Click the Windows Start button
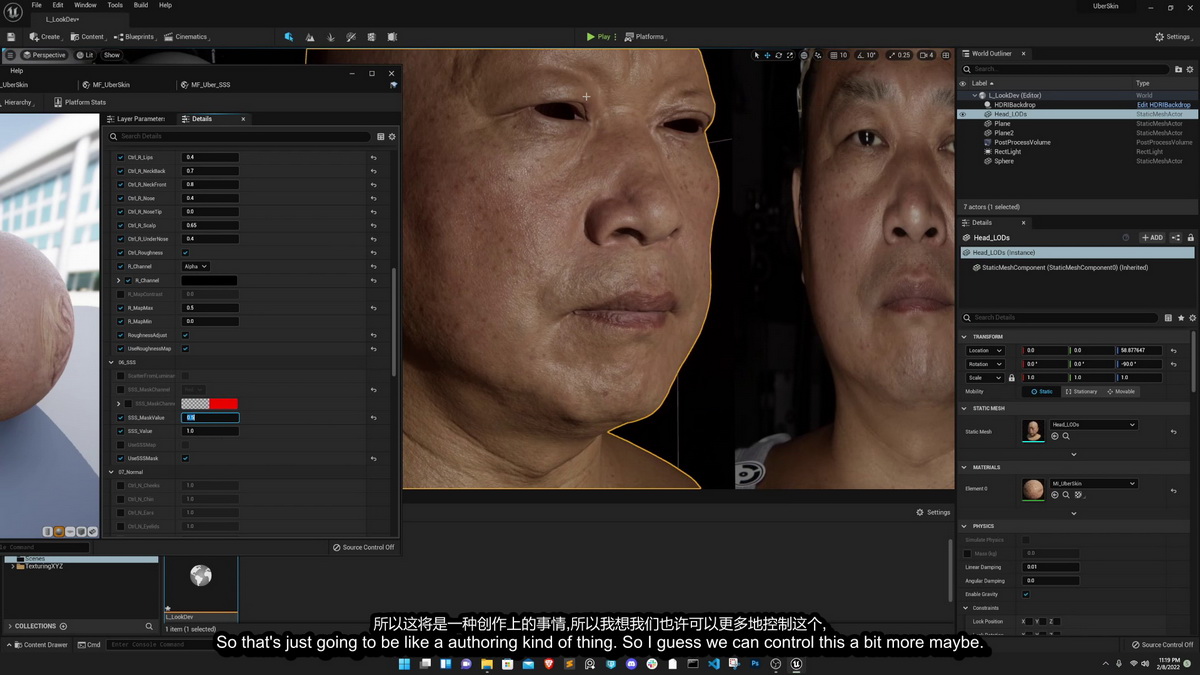This screenshot has width=1200, height=675. click(x=405, y=664)
